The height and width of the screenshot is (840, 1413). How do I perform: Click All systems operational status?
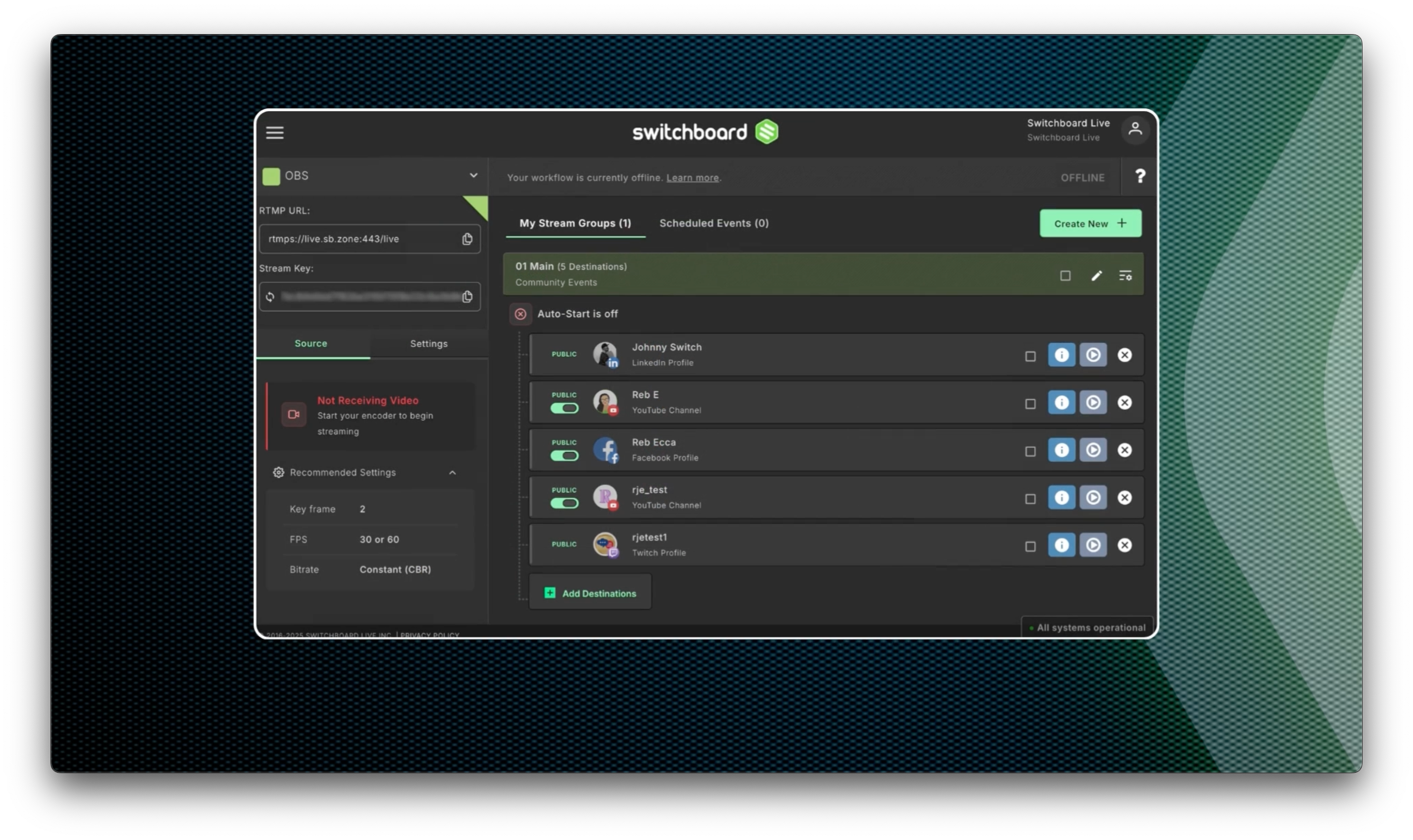coord(1087,628)
